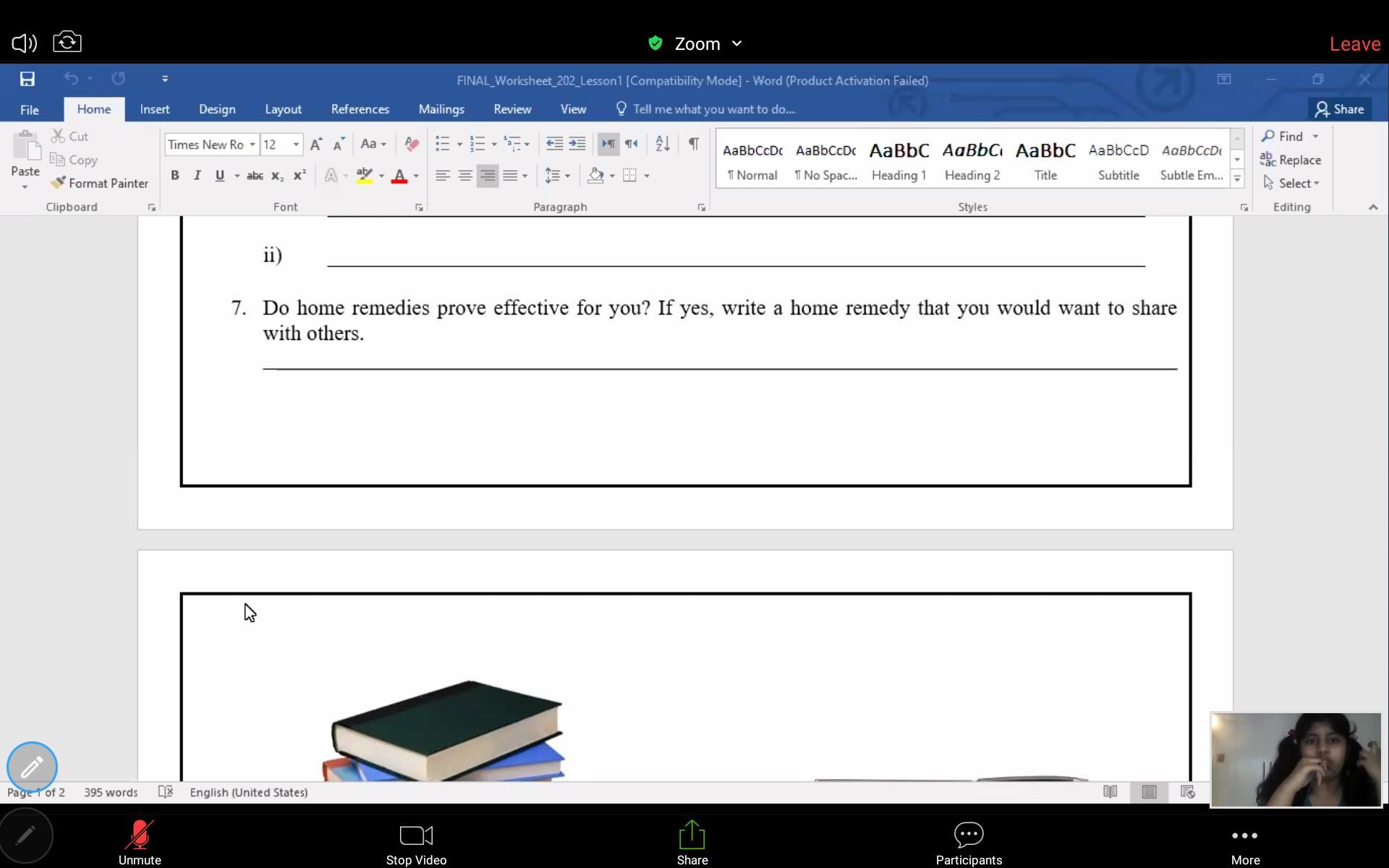Click the Tell me what you want field
This screenshot has width=1389, height=868.
[713, 109]
